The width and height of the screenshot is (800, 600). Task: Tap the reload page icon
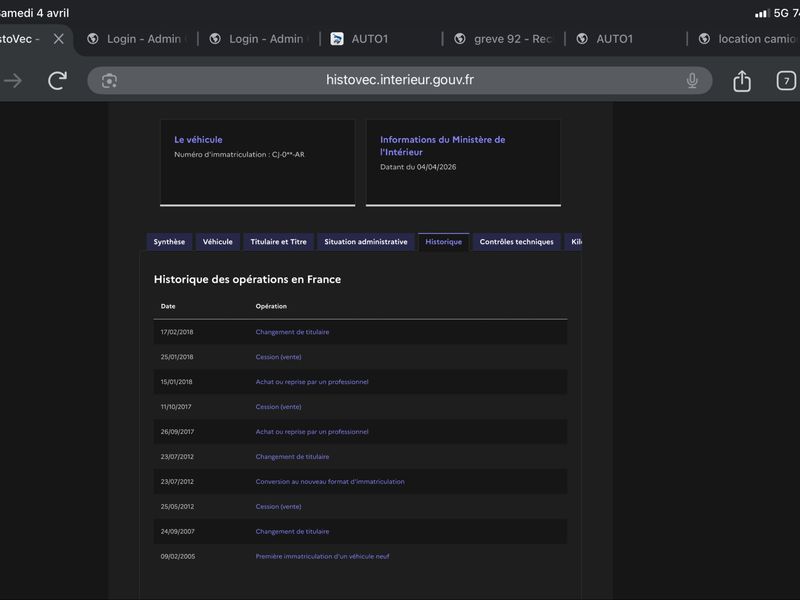tap(58, 81)
